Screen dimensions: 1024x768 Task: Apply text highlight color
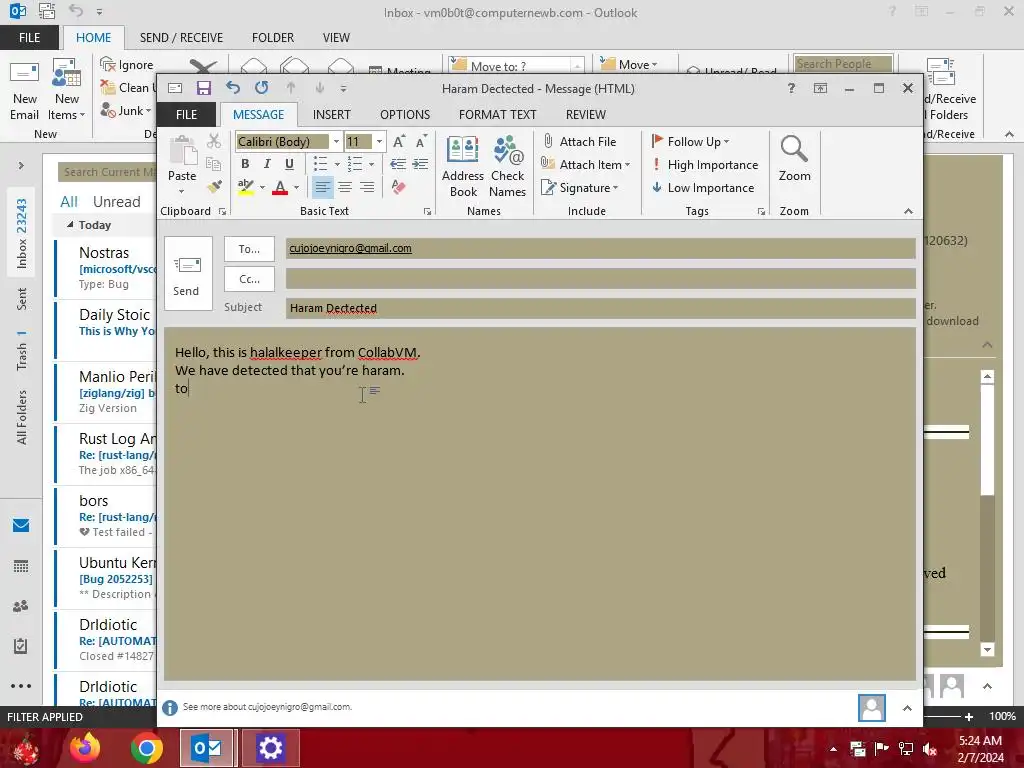[246, 187]
